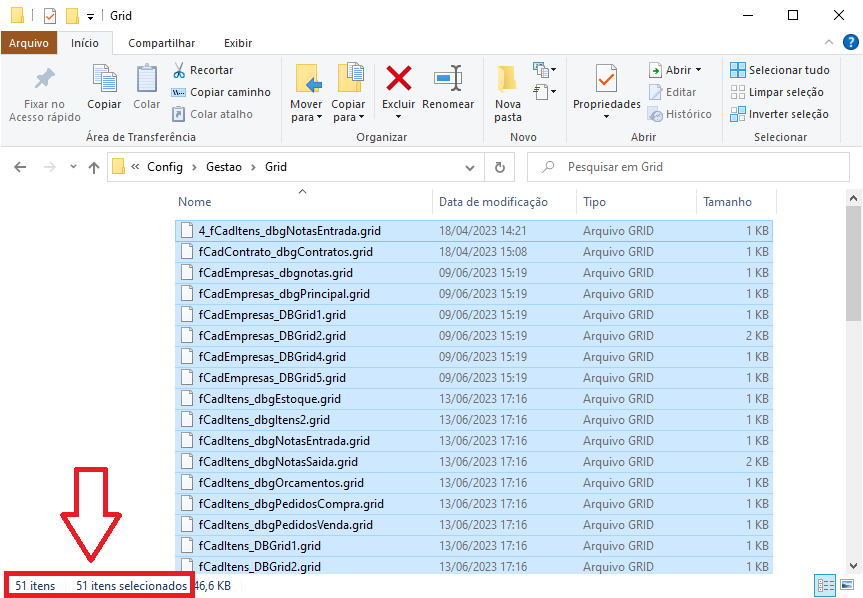Screen dimensions: 863x598
Task: Switch to large icons view mode
Action: click(847, 585)
